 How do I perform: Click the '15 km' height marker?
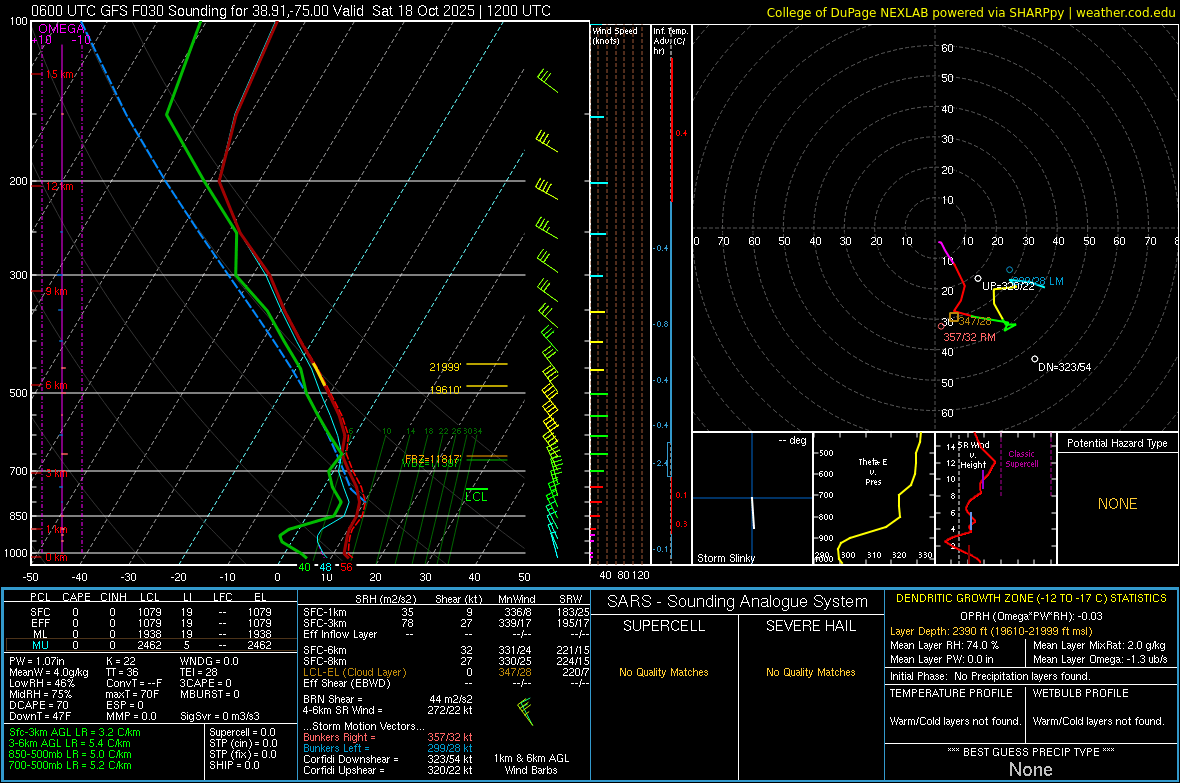coord(60,74)
